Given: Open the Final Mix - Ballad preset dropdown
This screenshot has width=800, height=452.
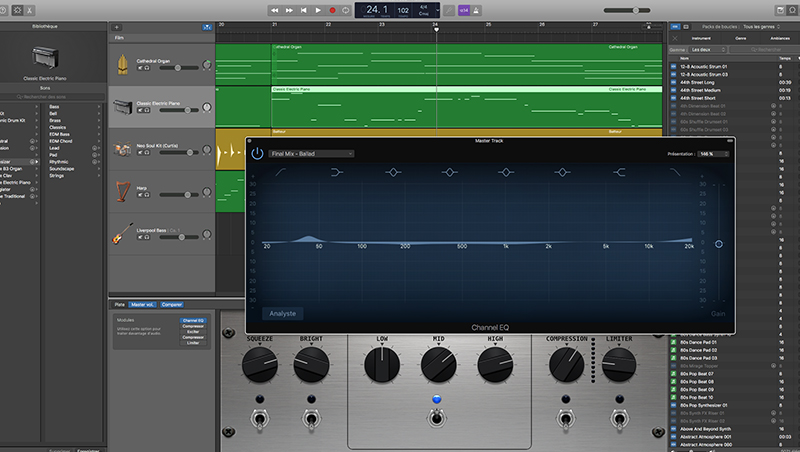Looking at the screenshot, I should tap(311, 154).
